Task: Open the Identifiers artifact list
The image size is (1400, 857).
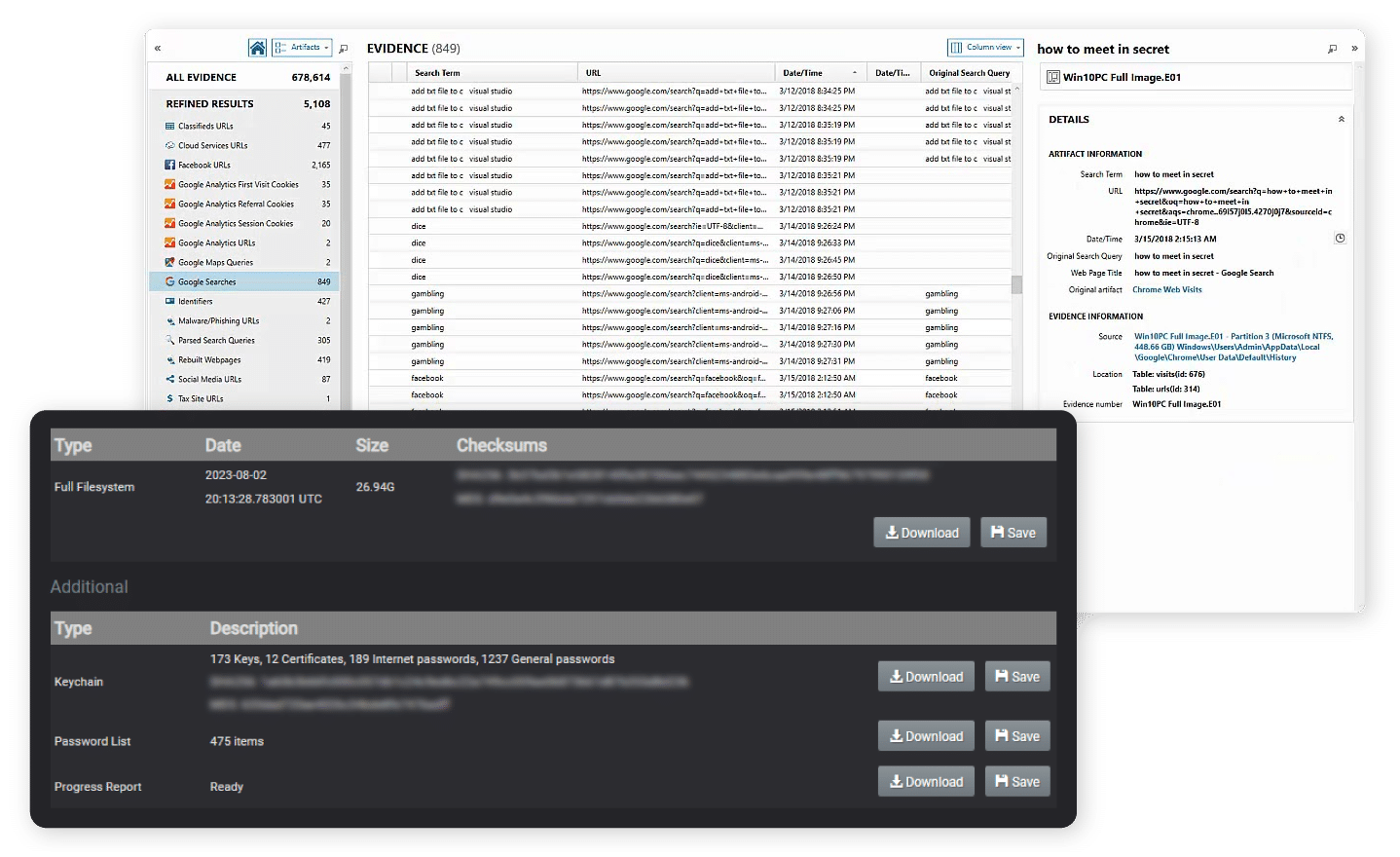Action: coord(244,302)
